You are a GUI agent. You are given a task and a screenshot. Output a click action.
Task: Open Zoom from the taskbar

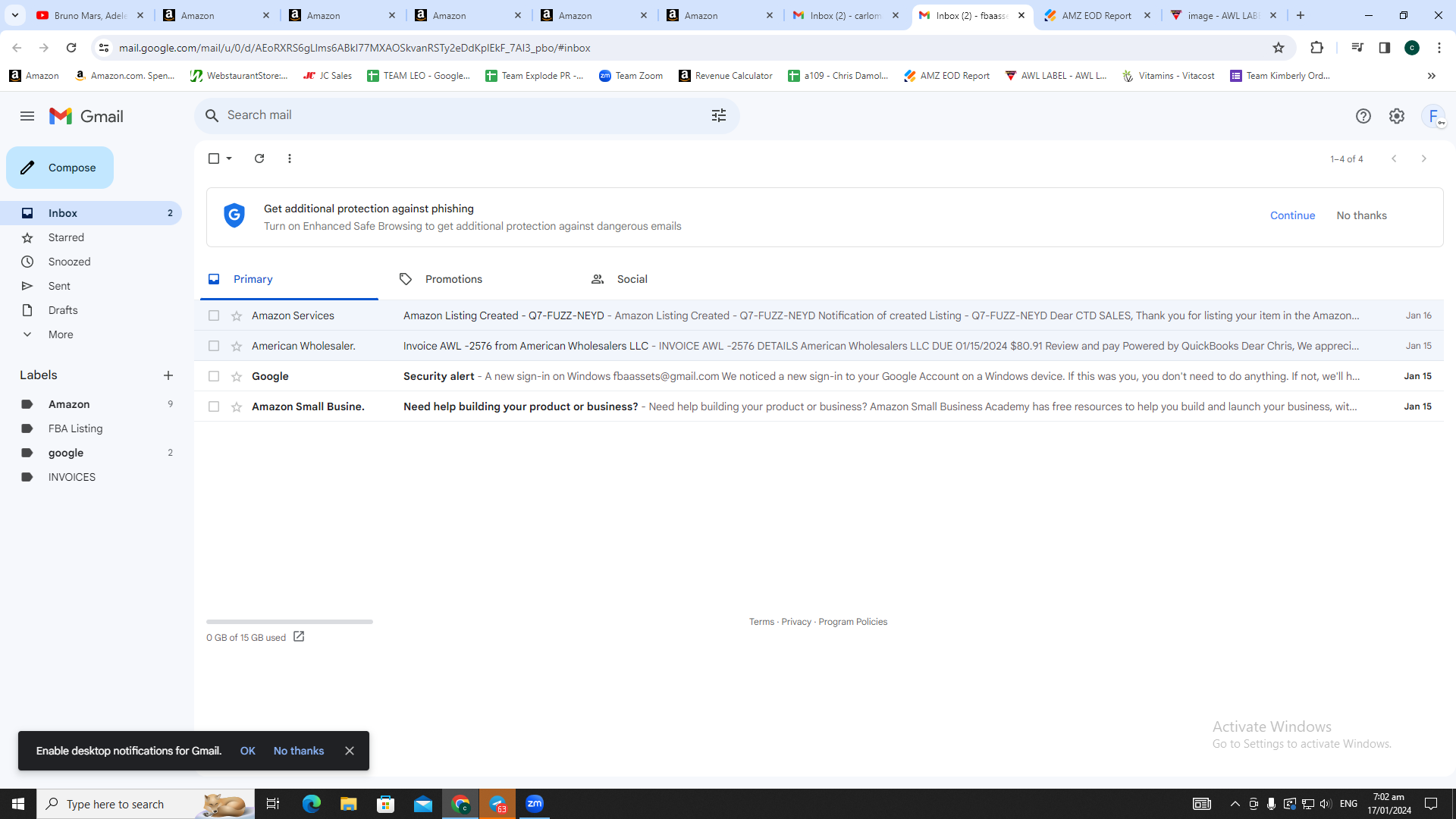pyautogui.click(x=535, y=804)
